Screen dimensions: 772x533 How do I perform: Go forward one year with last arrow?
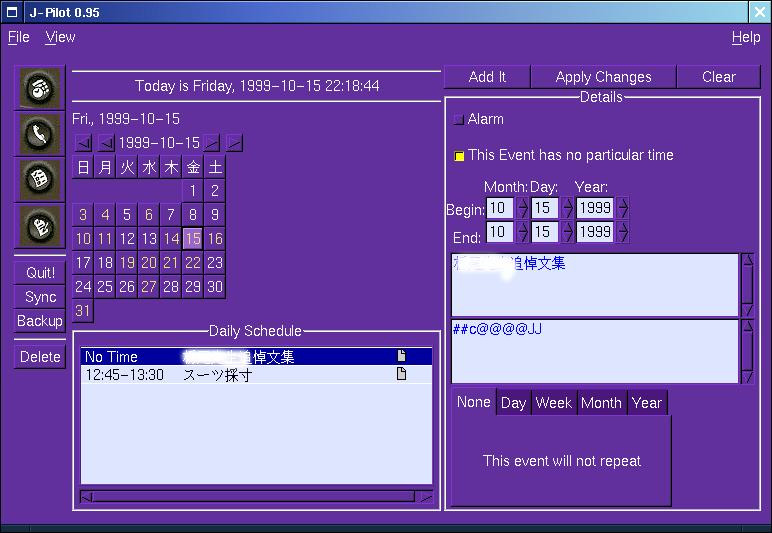tap(234, 143)
